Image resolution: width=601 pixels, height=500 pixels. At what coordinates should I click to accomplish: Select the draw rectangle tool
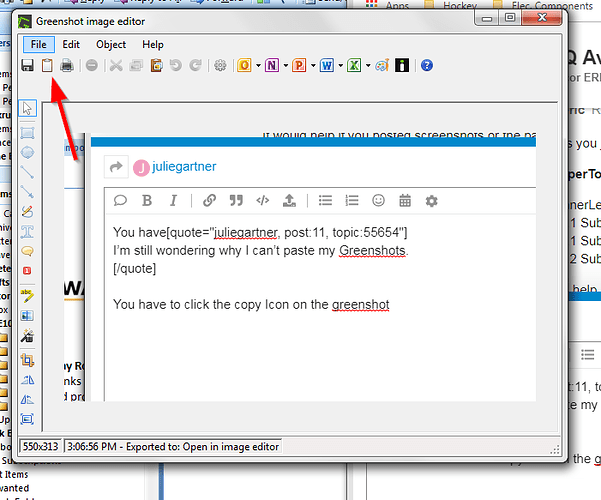27,133
